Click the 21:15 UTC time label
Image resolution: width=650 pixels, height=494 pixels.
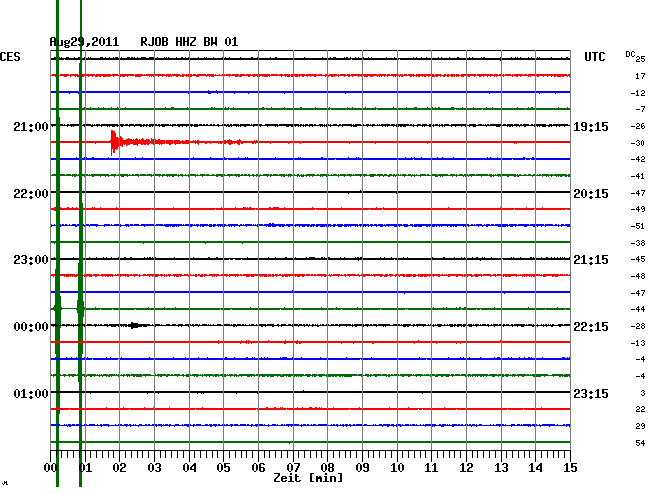click(591, 260)
